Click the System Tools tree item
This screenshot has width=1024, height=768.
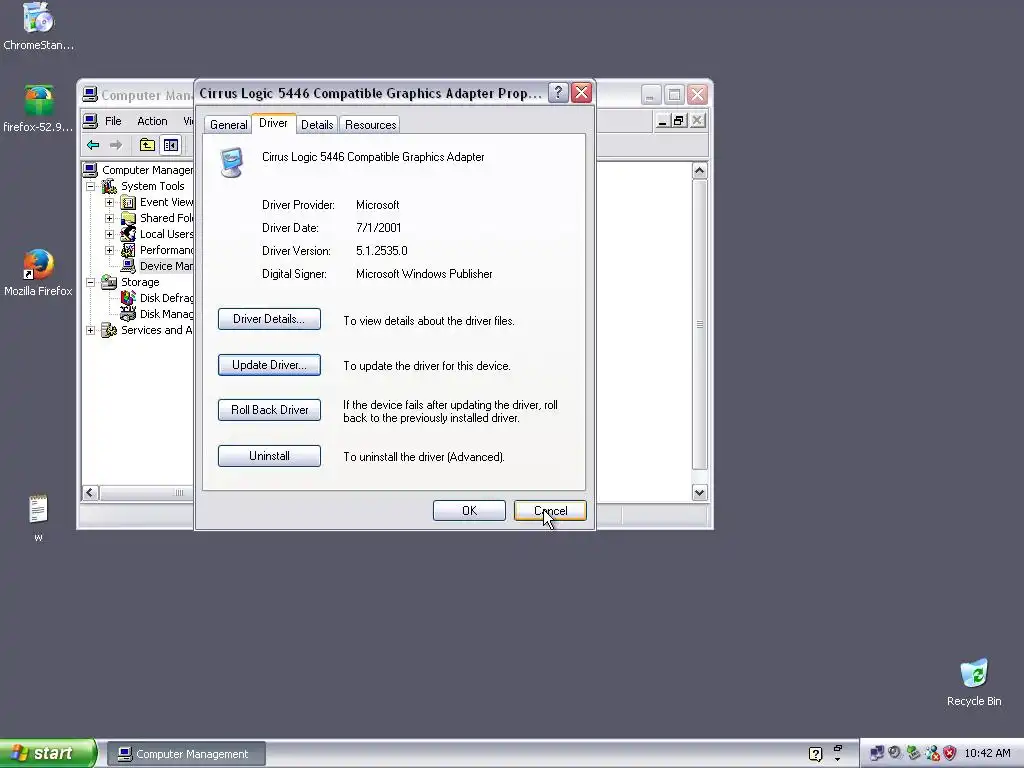pyautogui.click(x=152, y=186)
